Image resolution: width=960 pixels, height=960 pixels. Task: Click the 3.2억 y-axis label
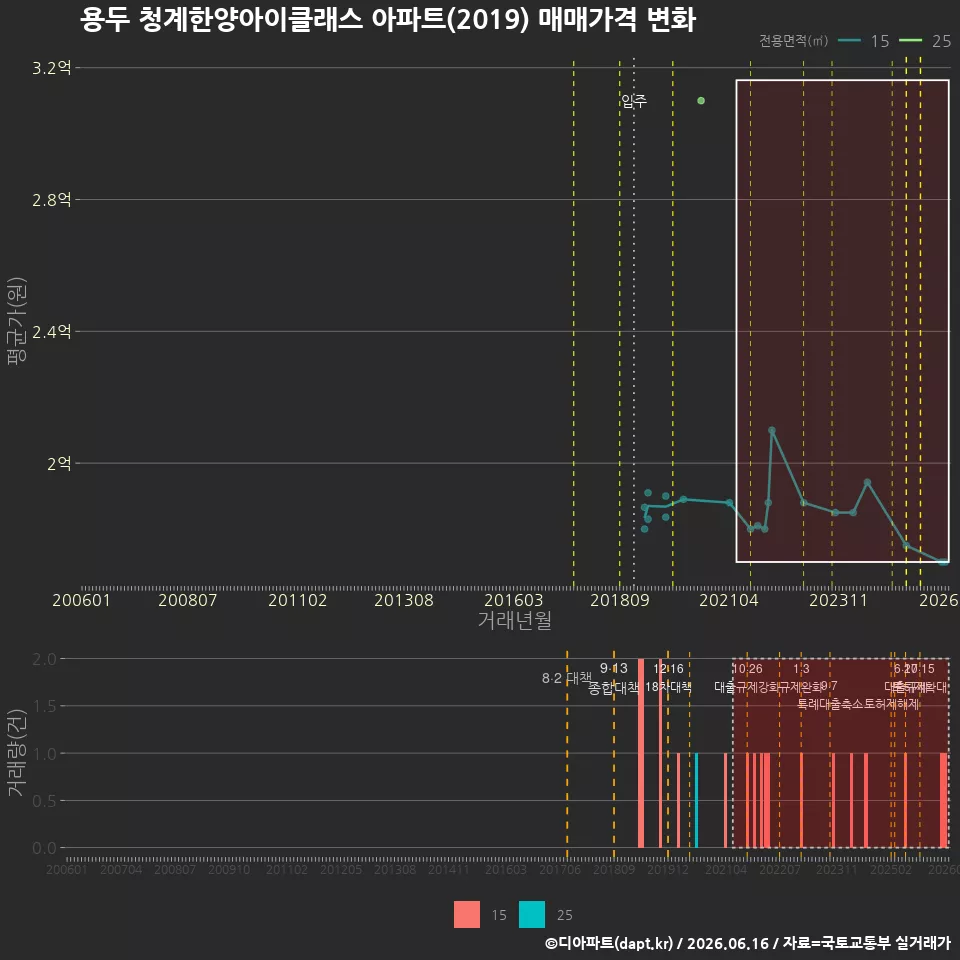click(x=52, y=68)
